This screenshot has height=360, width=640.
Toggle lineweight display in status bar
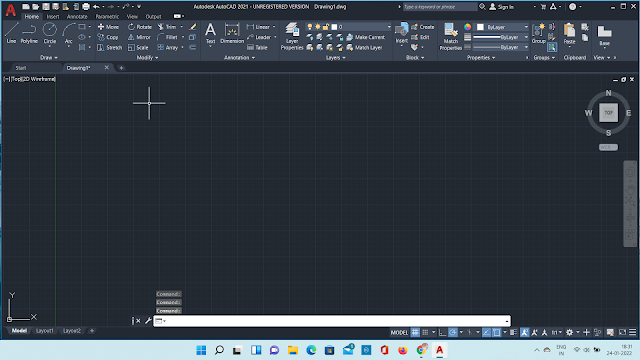coord(513,332)
